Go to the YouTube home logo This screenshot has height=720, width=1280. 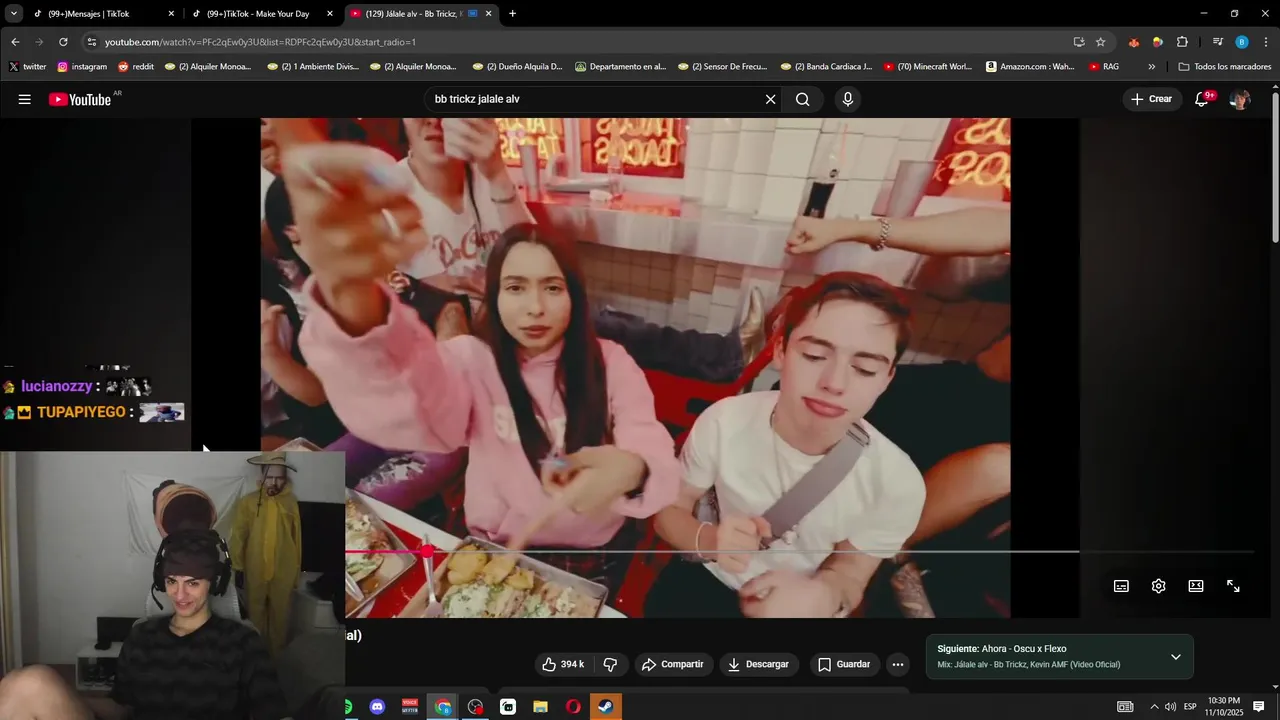pos(80,99)
